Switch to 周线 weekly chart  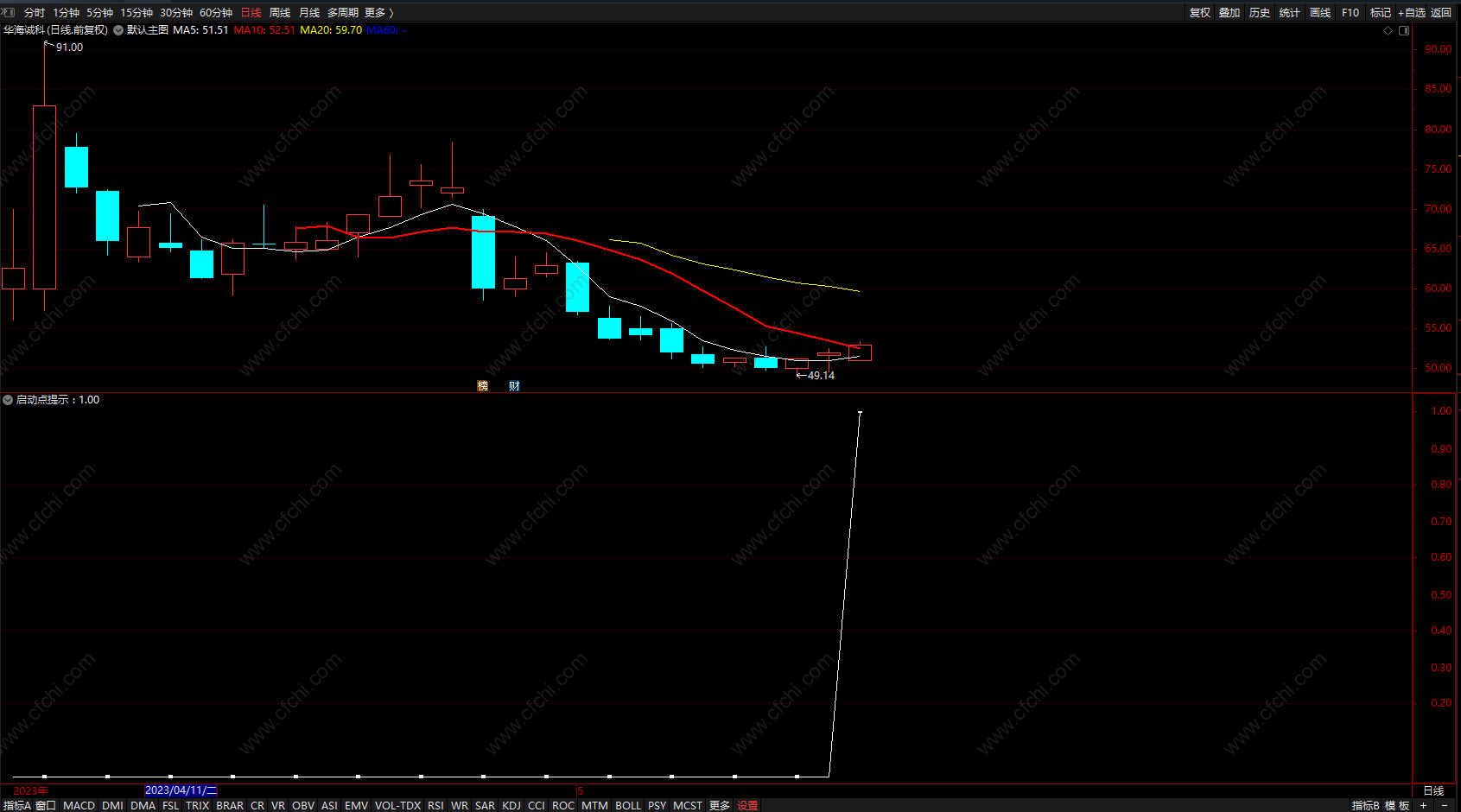coord(280,13)
